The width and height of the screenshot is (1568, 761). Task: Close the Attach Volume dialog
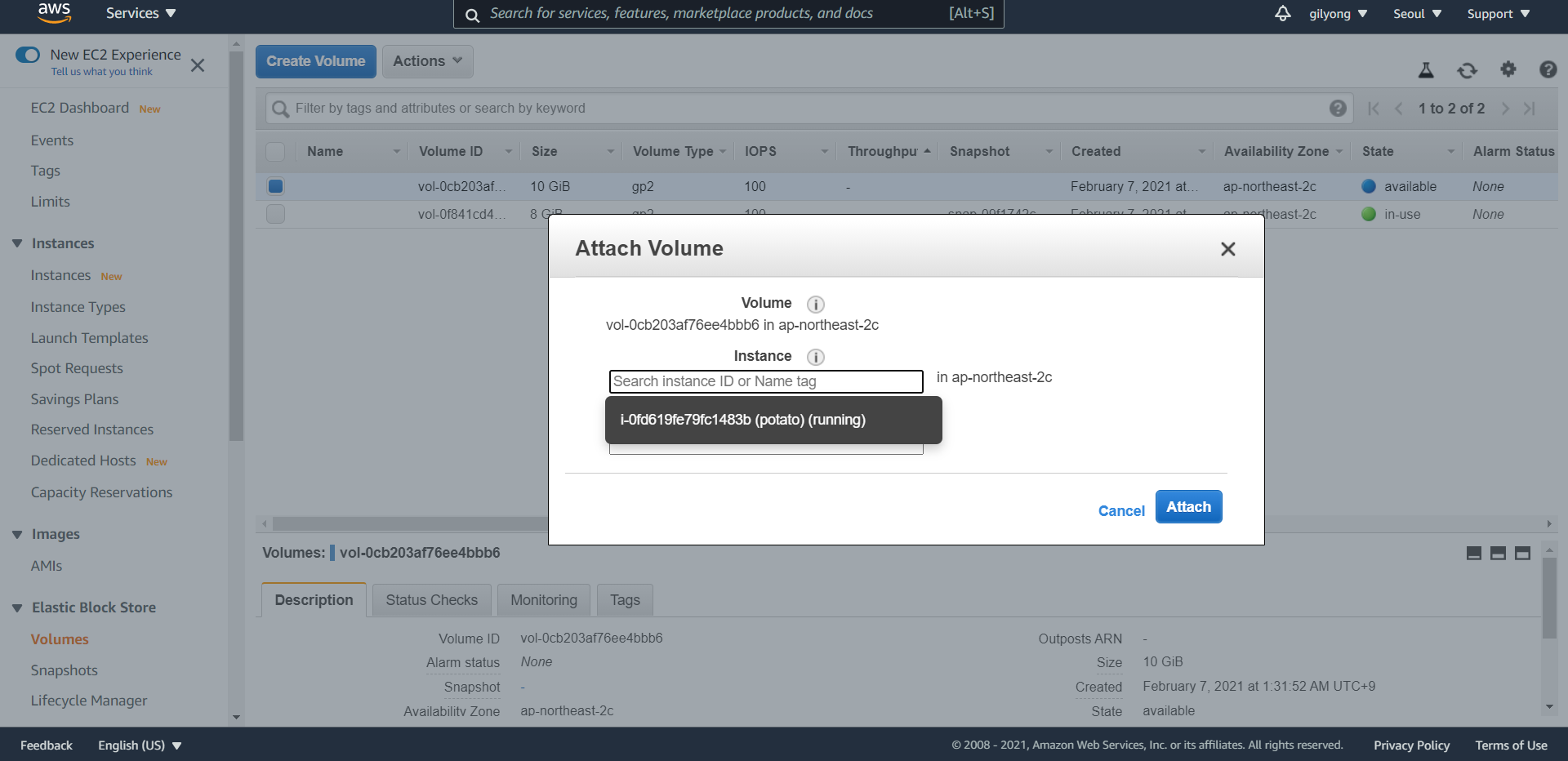point(1227,249)
